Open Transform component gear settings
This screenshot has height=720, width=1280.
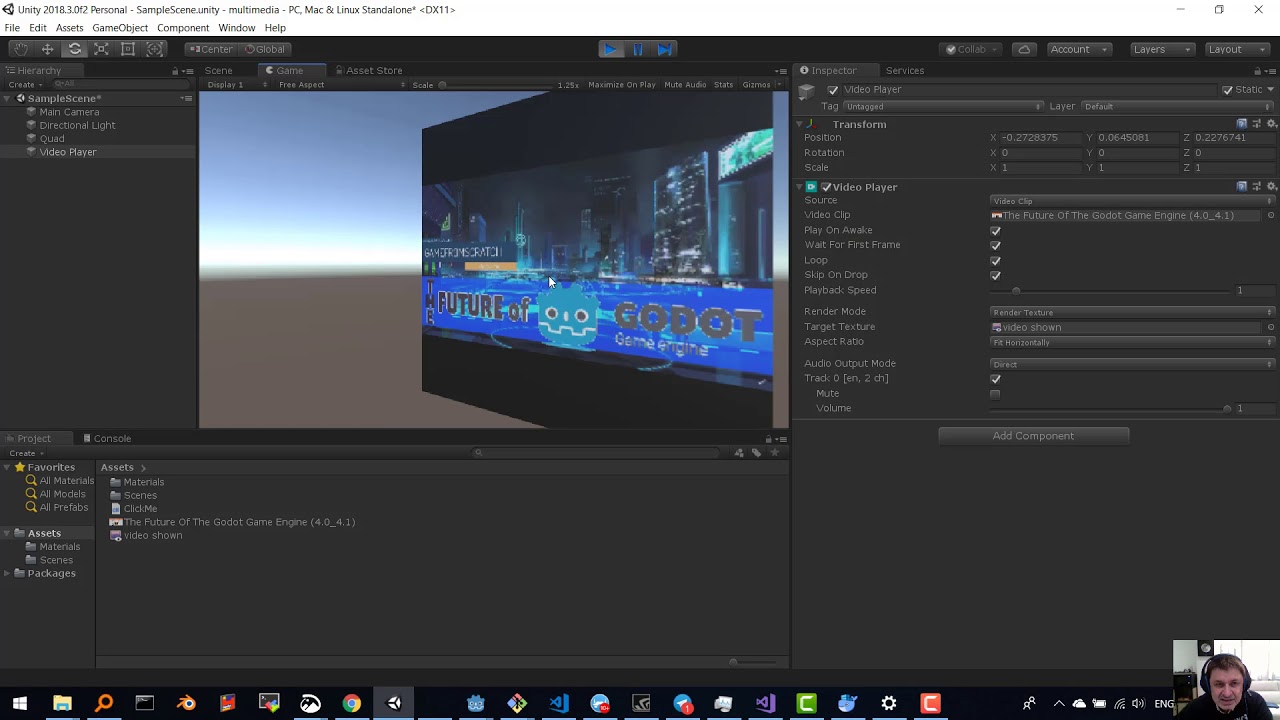[x=1271, y=124]
